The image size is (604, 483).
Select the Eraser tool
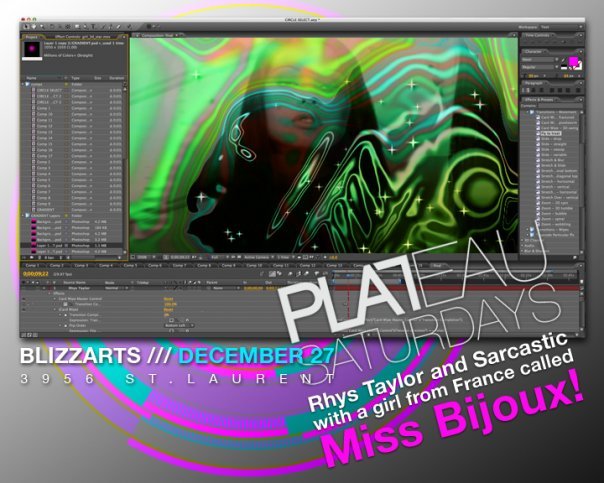pos(119,27)
